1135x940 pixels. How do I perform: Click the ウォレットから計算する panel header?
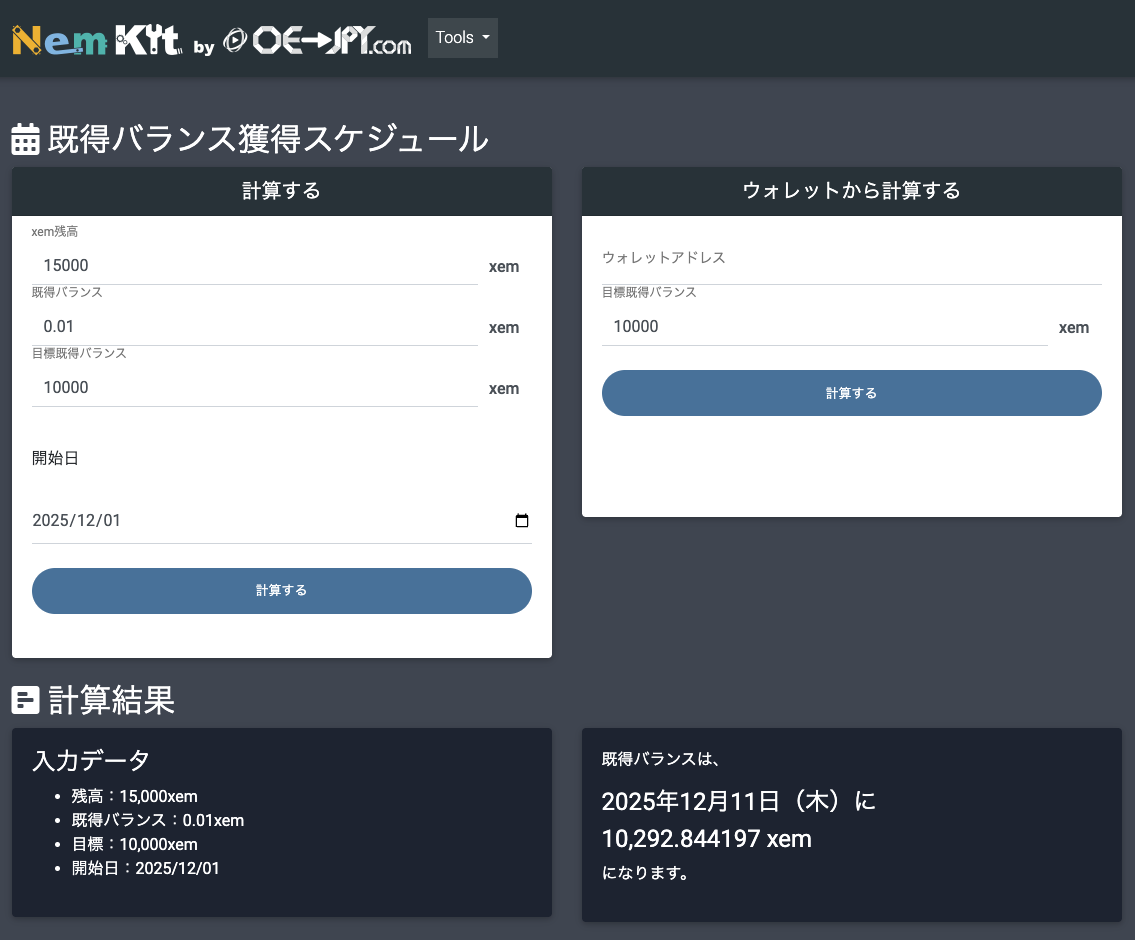[851, 191]
